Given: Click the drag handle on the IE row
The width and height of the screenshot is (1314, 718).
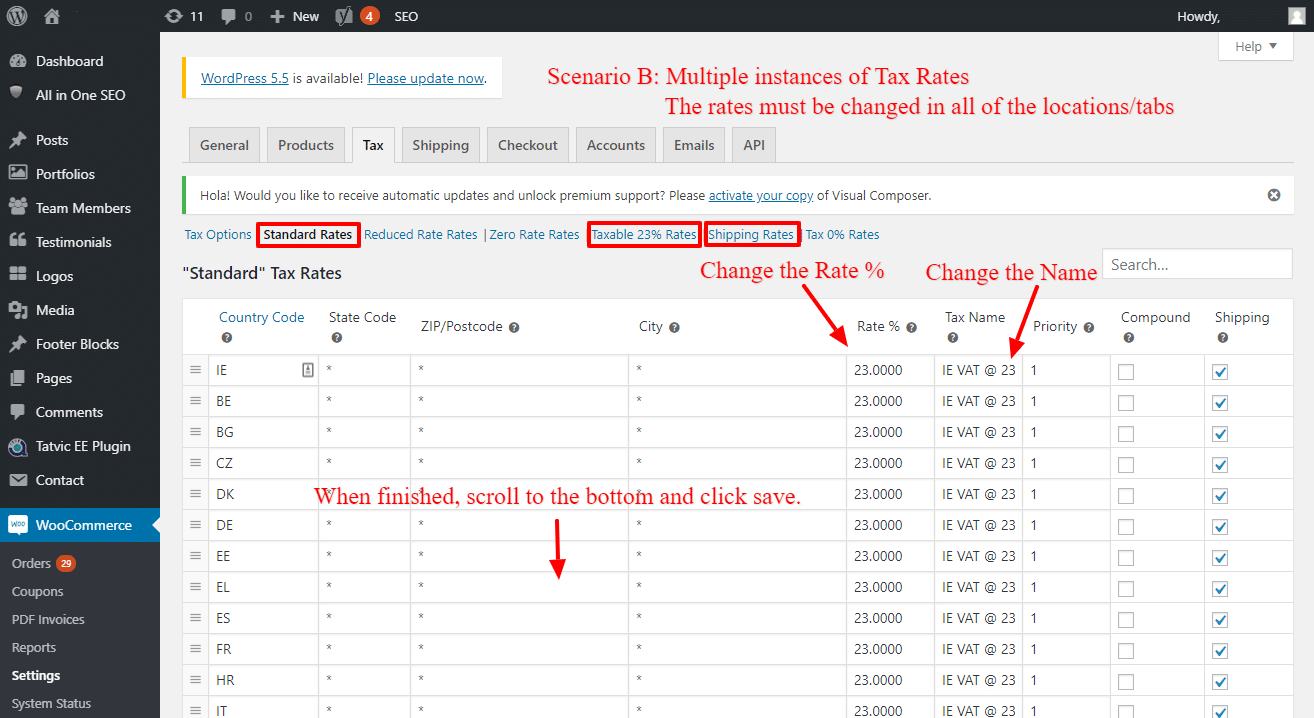Looking at the screenshot, I should pos(196,370).
